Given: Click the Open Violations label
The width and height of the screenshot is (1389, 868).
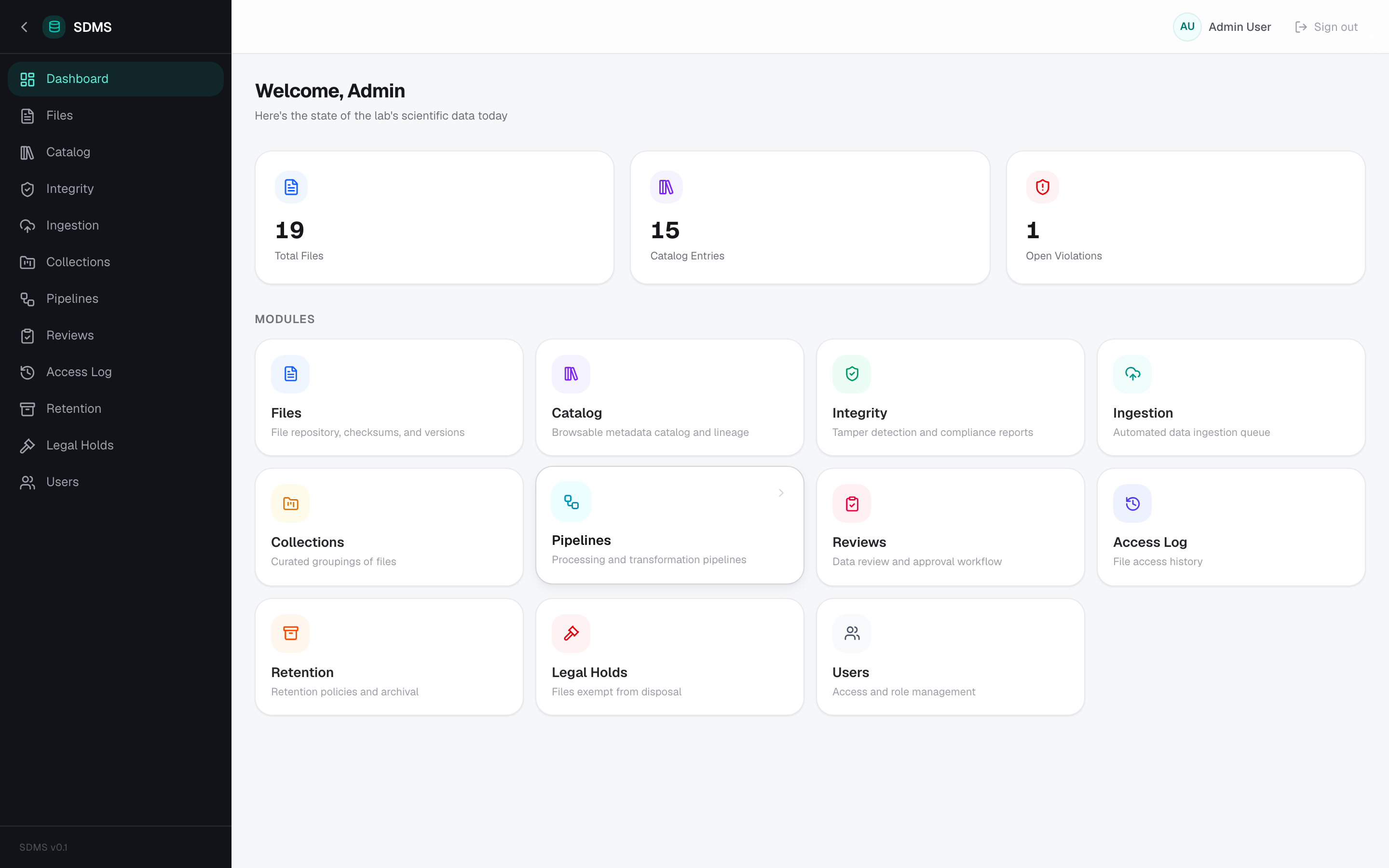Looking at the screenshot, I should (x=1063, y=256).
